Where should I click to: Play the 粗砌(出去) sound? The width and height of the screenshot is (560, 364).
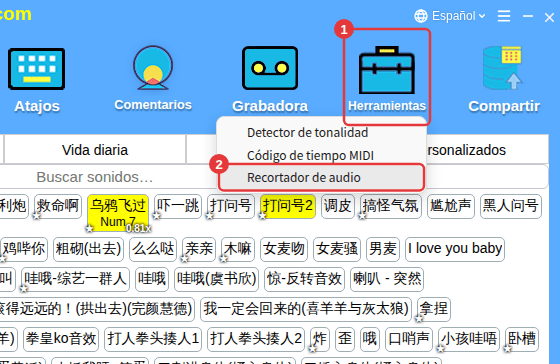pos(89,249)
